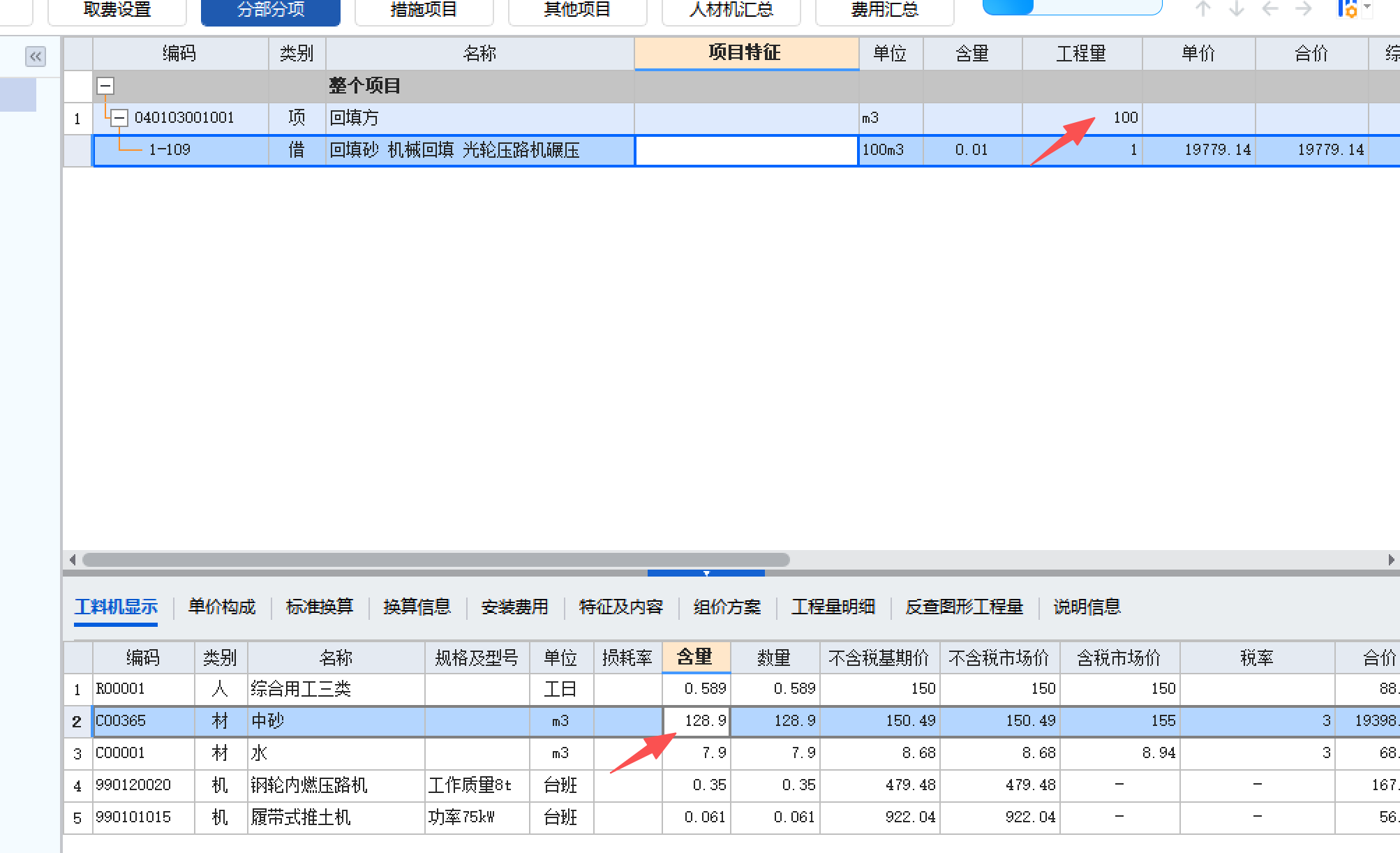Open the 人材机汇总 tab
This screenshot has height=853, width=1400.
pos(730,9)
